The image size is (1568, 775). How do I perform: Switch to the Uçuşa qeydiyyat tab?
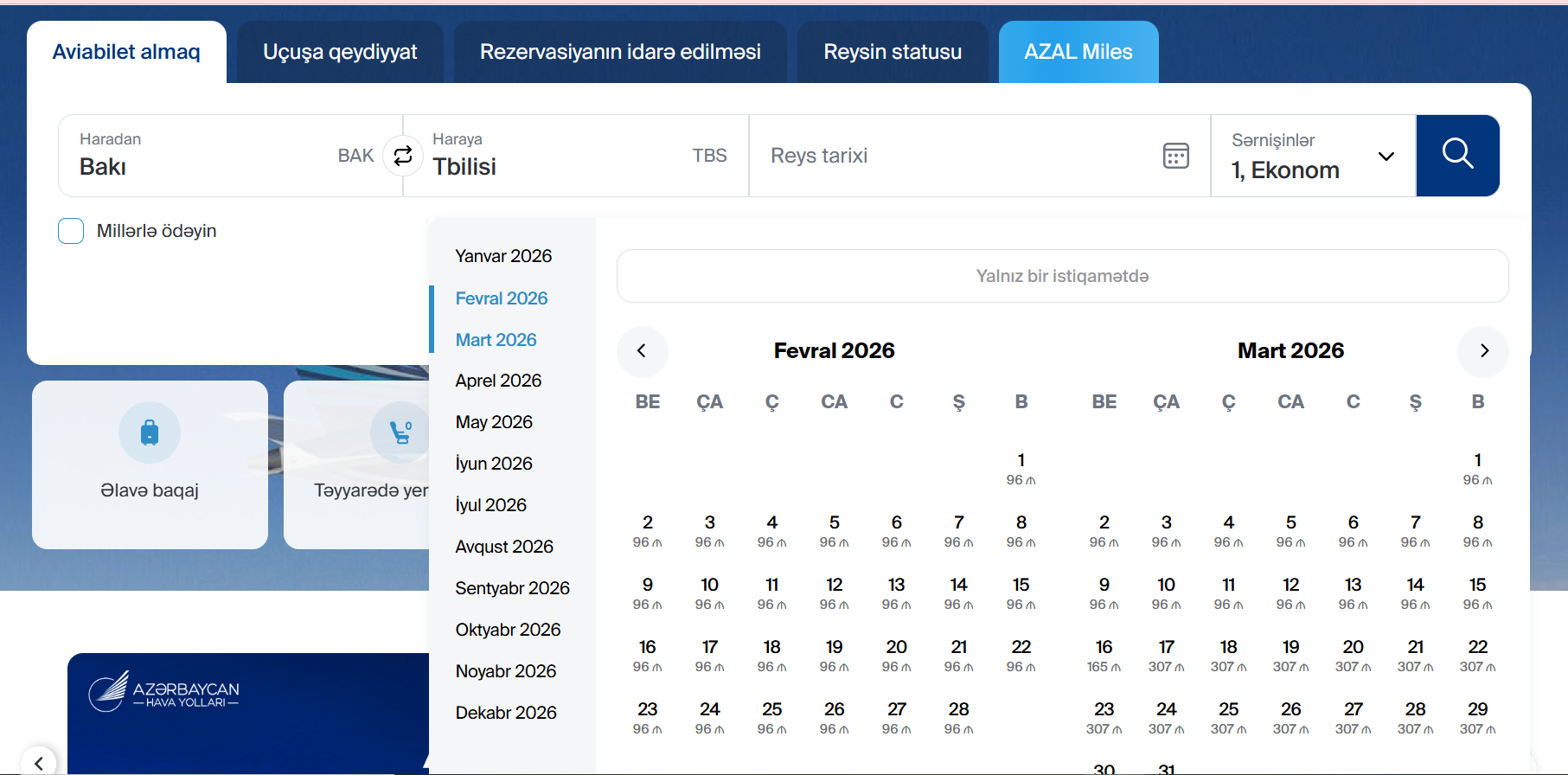coord(340,52)
